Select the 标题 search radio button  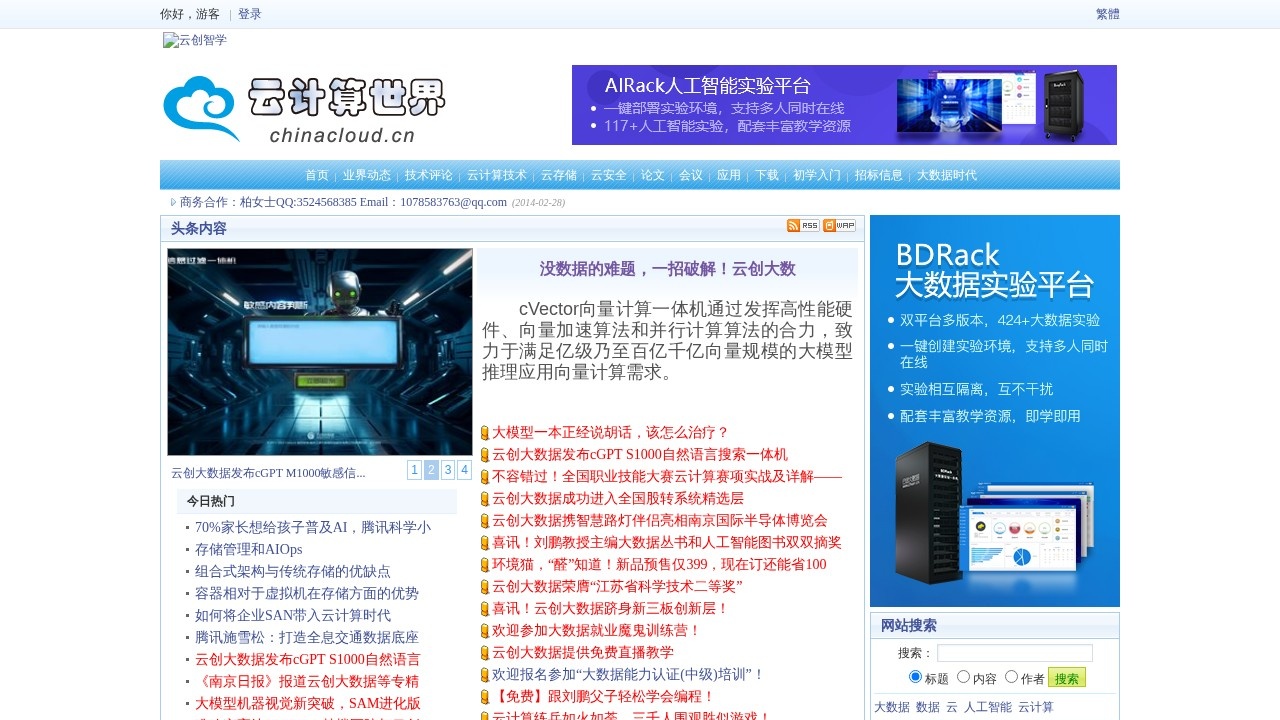coord(915,676)
